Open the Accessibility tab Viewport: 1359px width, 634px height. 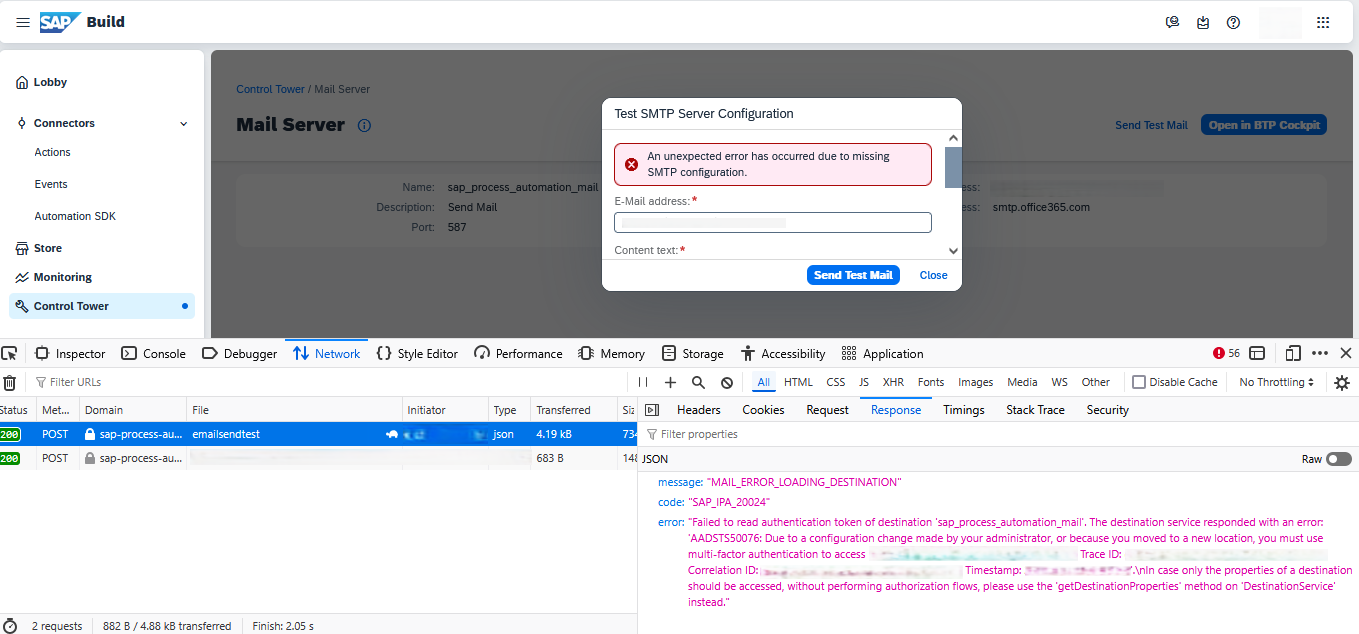[x=783, y=353]
